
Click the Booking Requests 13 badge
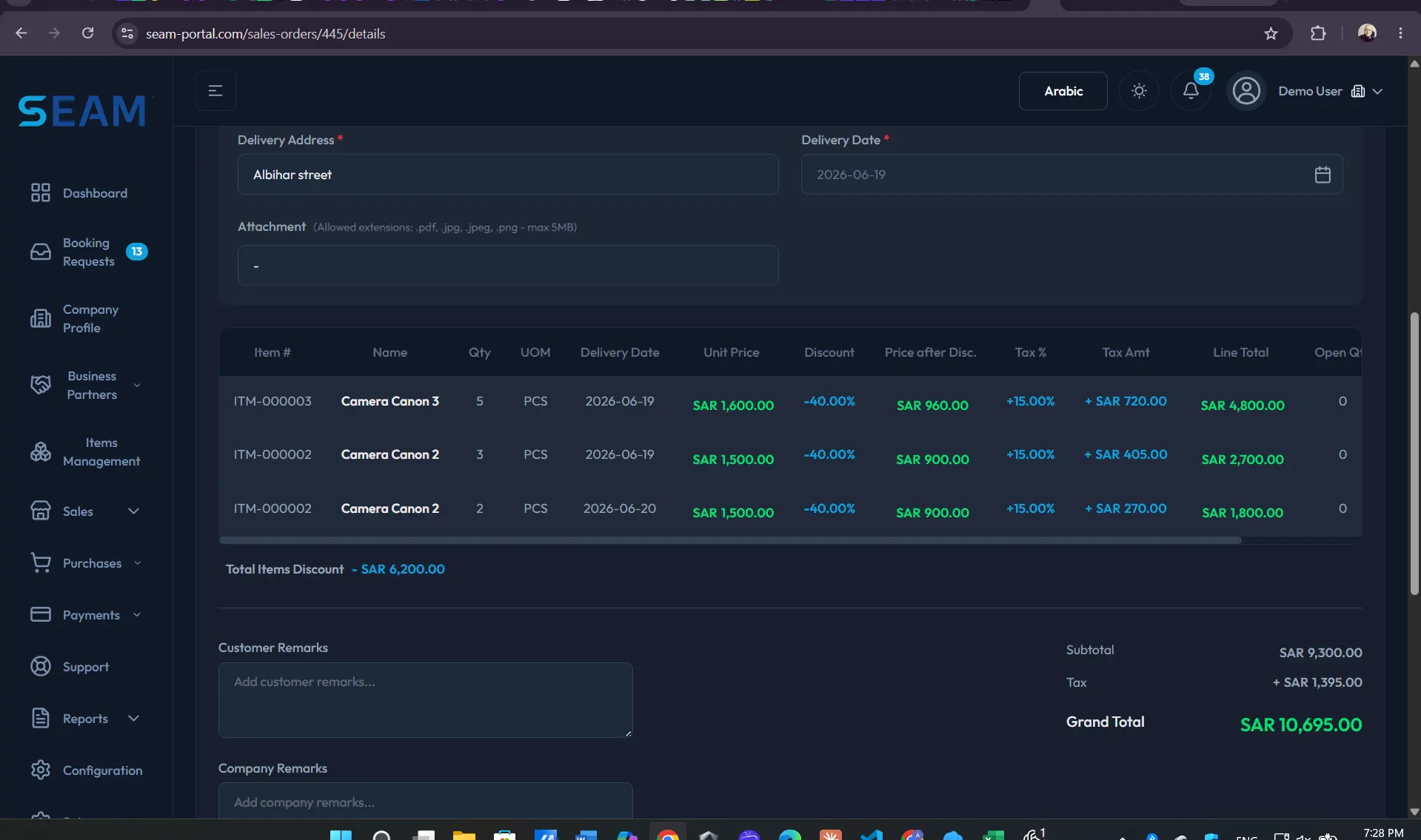(136, 252)
